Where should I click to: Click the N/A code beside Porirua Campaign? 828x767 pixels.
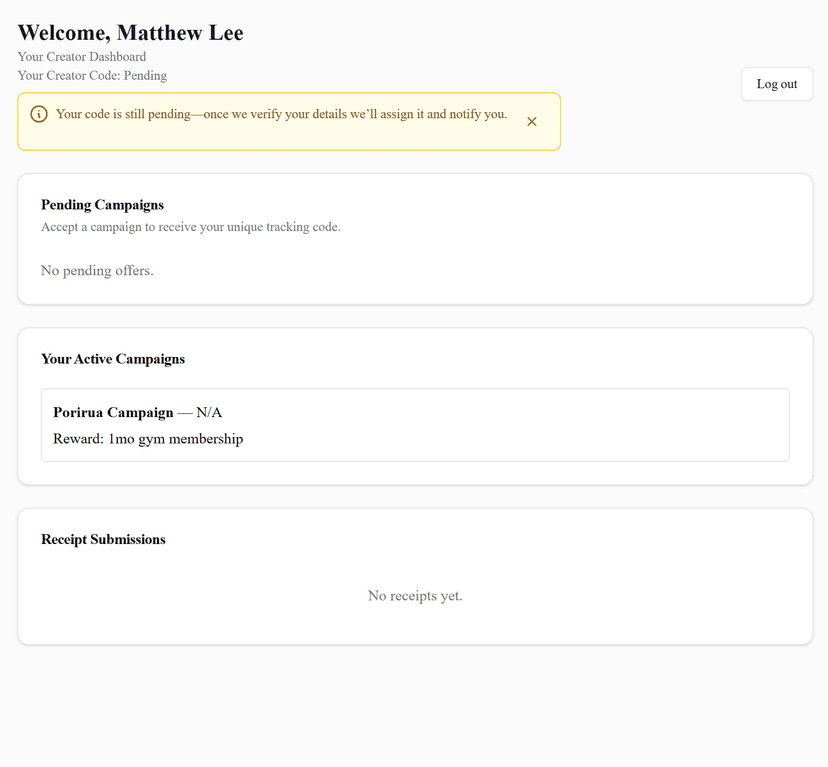point(208,412)
